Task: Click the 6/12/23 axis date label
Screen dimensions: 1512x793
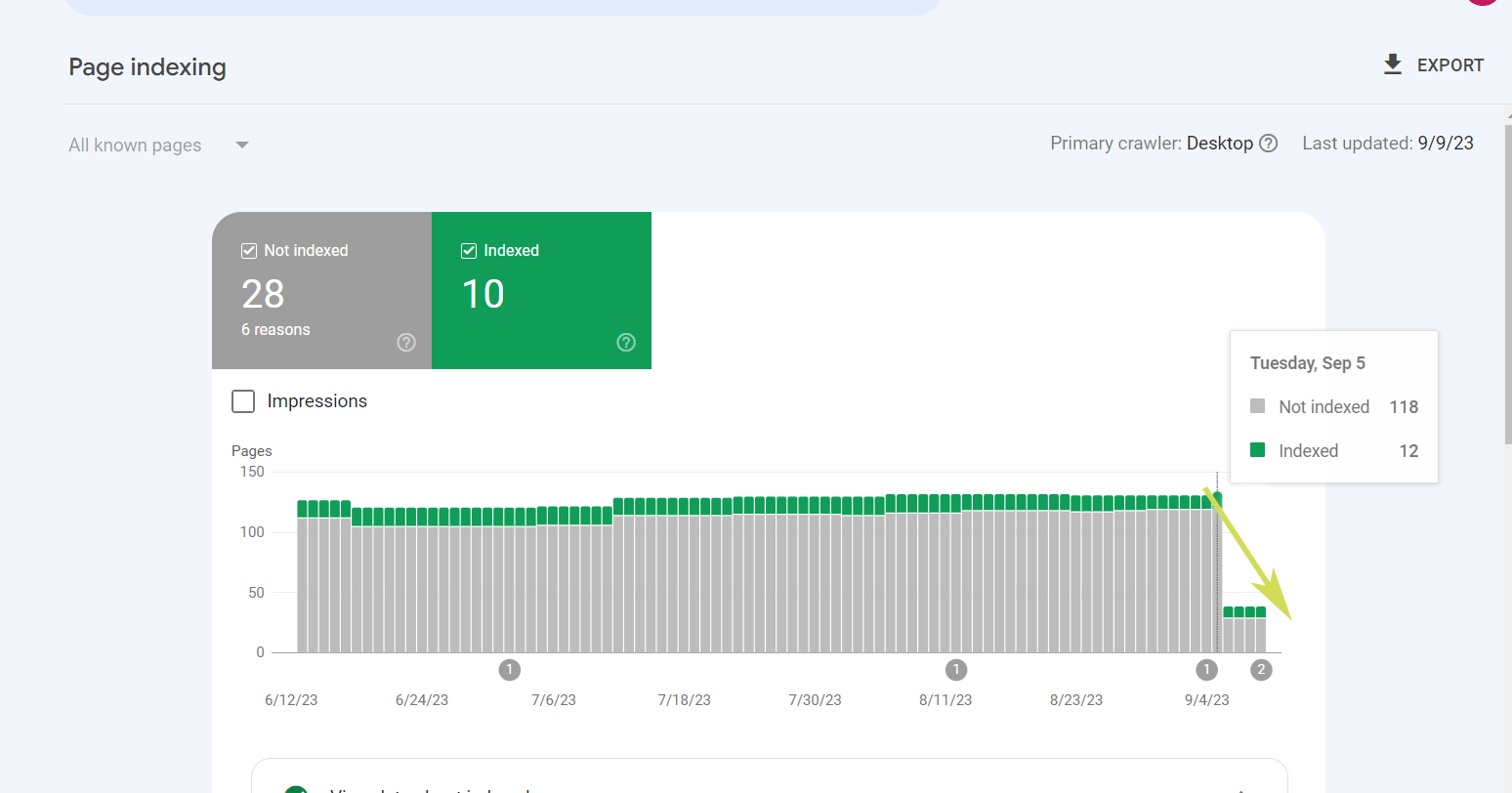Action: tap(291, 700)
